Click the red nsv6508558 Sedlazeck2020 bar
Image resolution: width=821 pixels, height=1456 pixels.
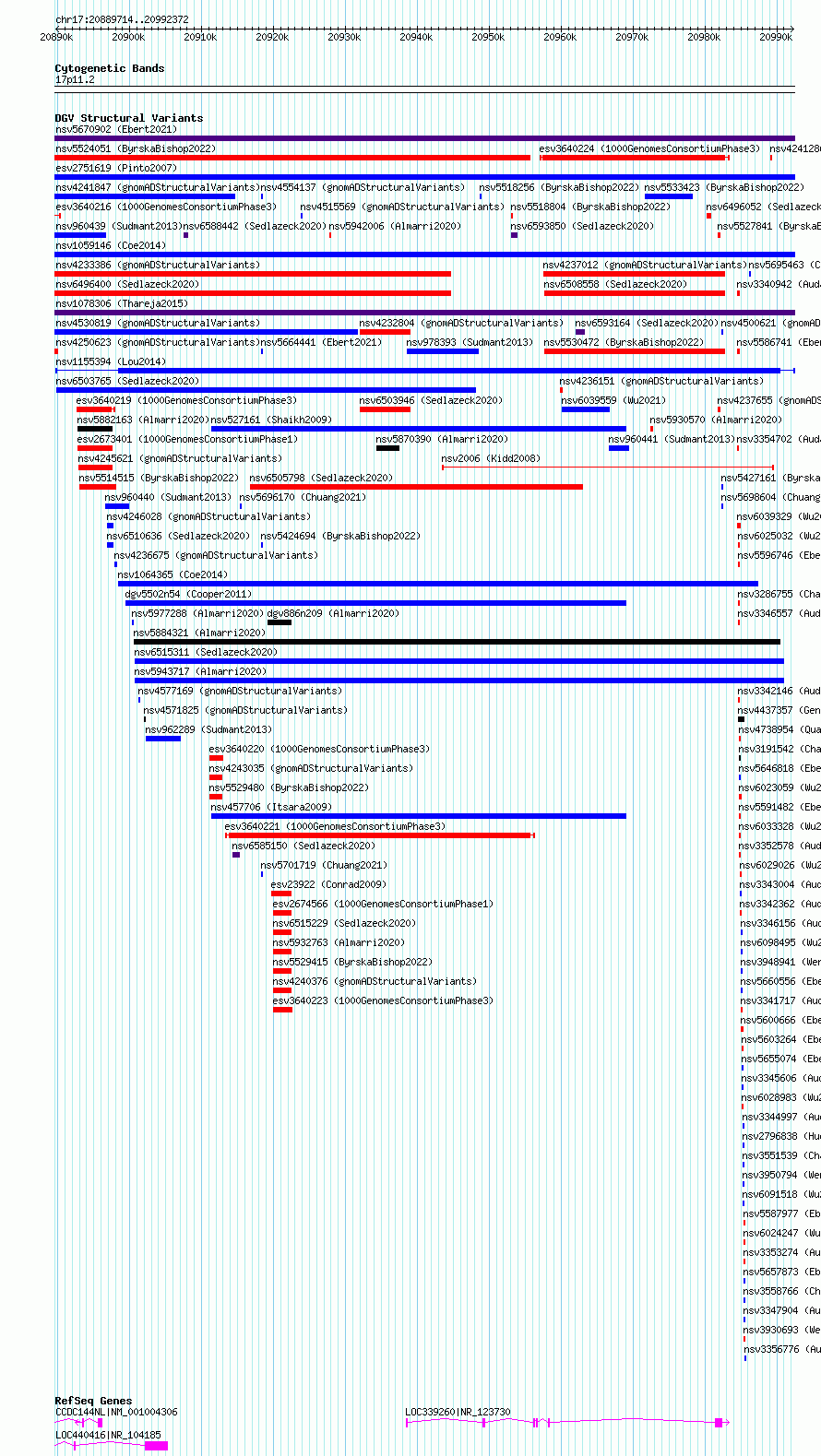click(634, 293)
